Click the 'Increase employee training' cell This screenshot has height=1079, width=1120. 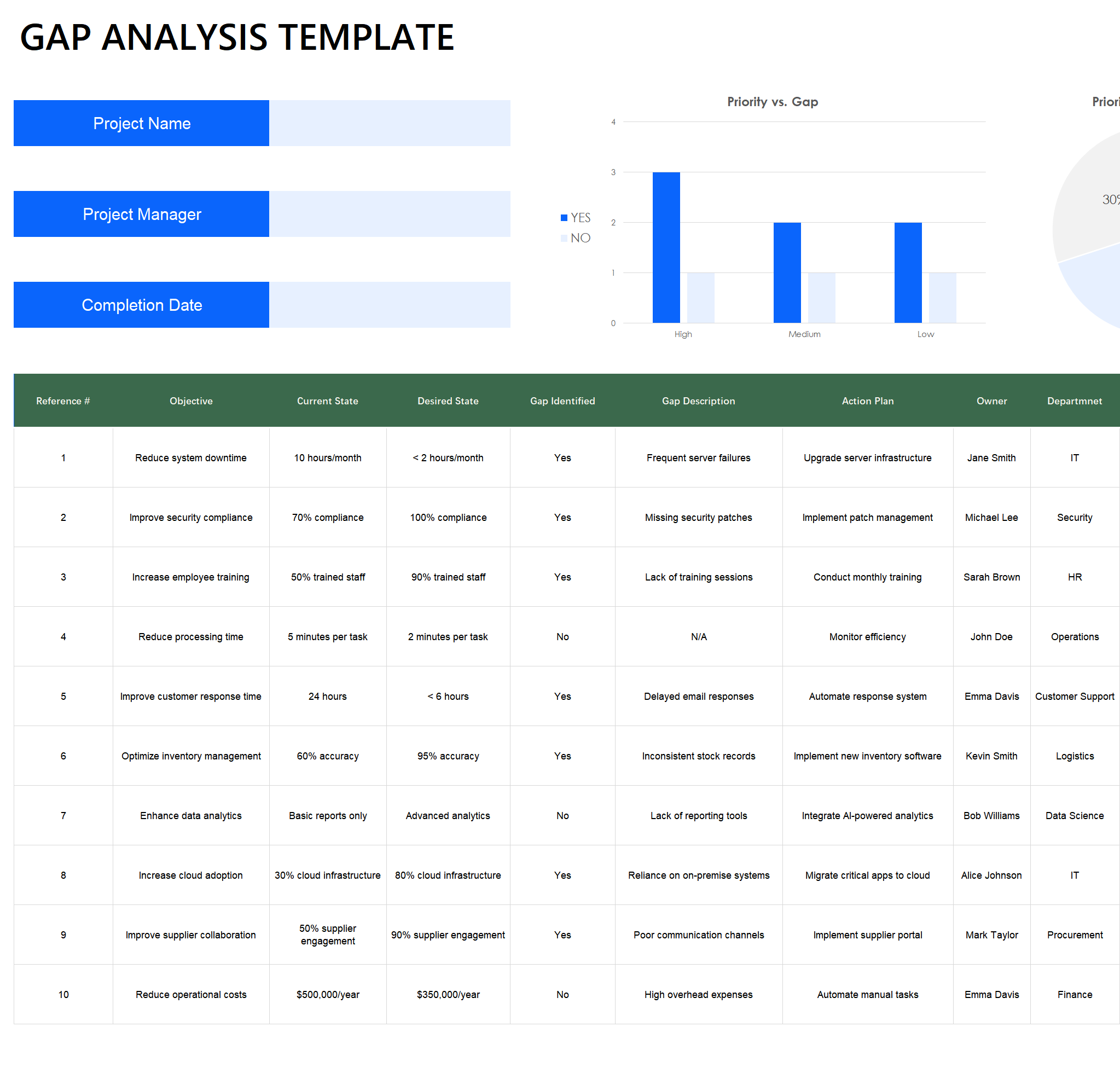tap(191, 577)
